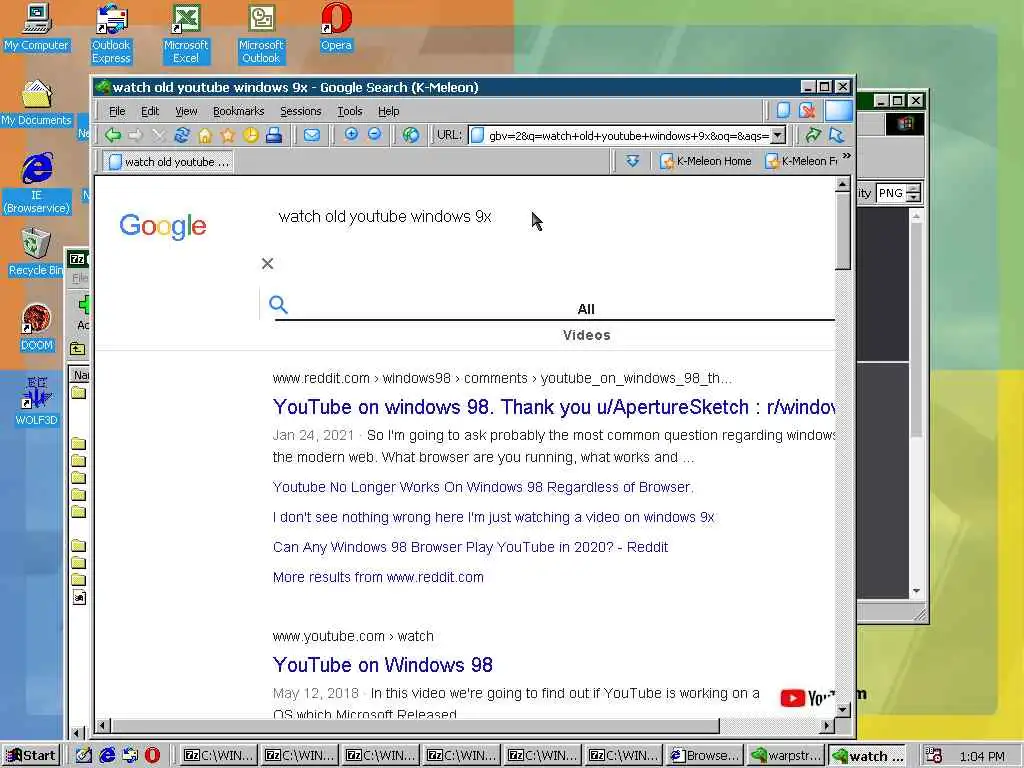Select the 'watch old youtube ...' browser tab
The width and height of the screenshot is (1024, 768).
[x=168, y=161]
